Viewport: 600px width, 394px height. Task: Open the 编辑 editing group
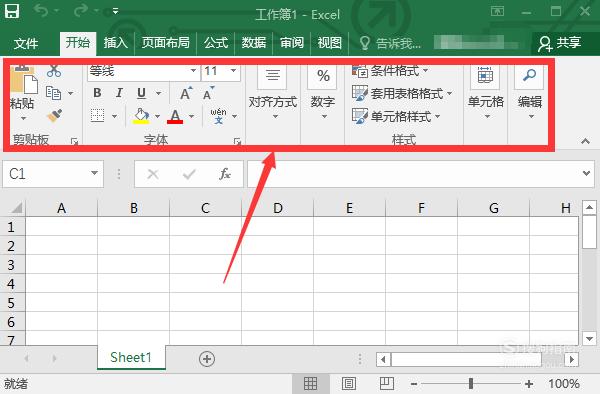(x=530, y=92)
